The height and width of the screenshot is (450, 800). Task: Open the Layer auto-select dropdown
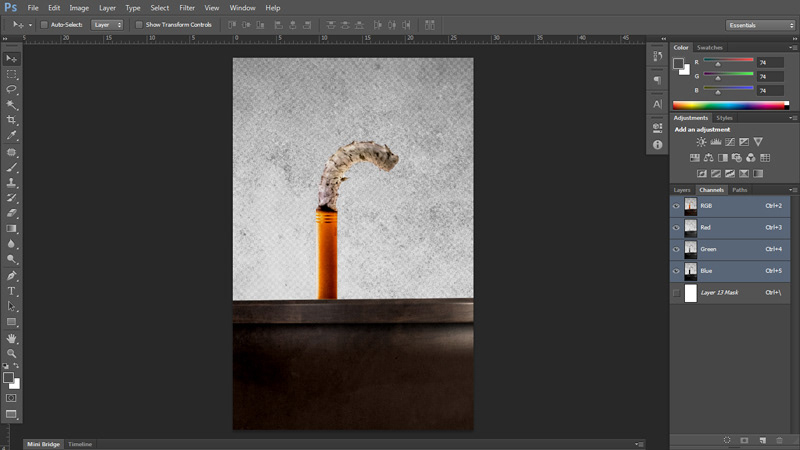coord(107,24)
